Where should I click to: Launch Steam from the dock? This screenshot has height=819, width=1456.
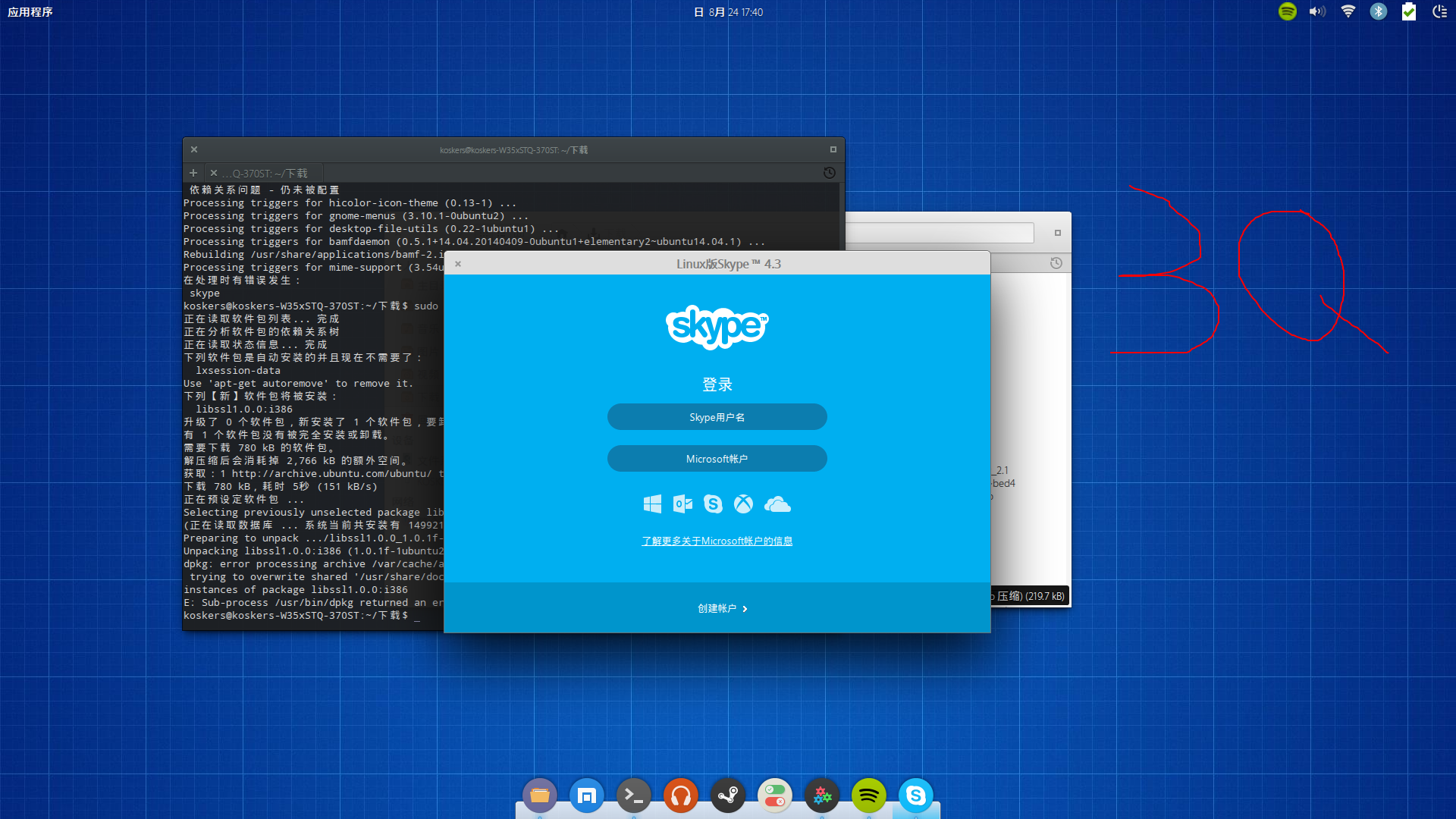coord(728,795)
